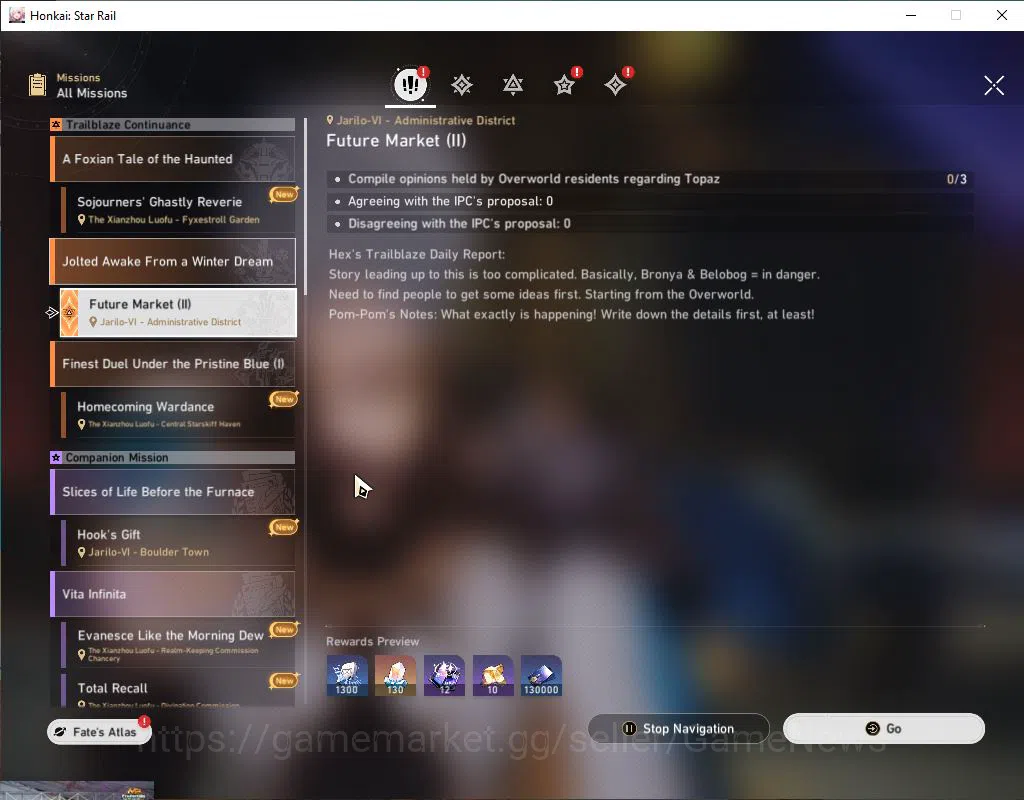Open the Trailblaze Mission tab icon
1024x800 pixels.
[x=462, y=85]
